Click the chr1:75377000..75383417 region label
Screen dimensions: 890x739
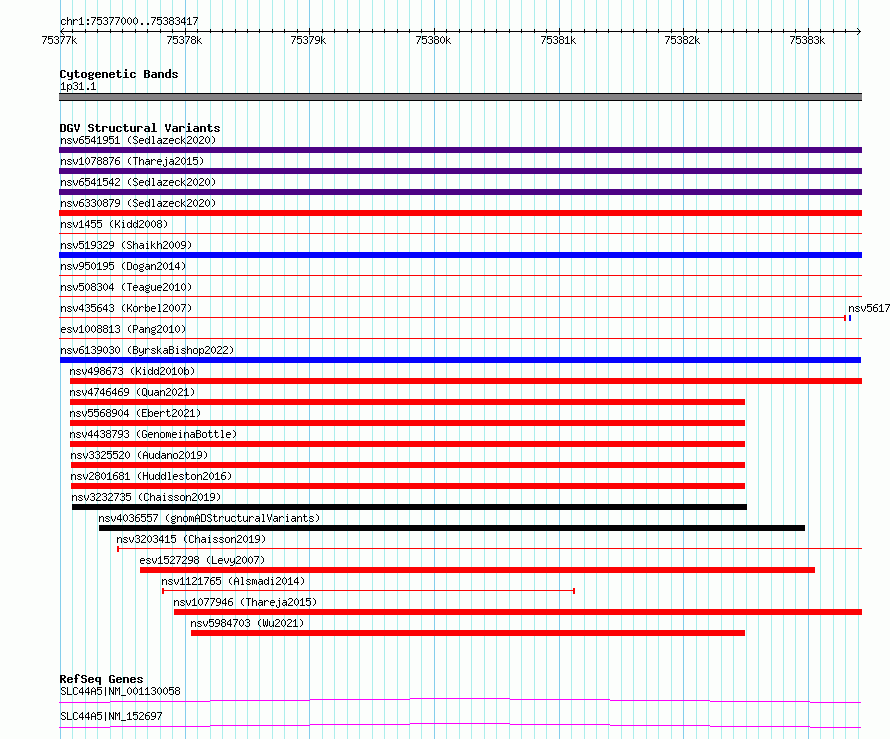(129, 21)
